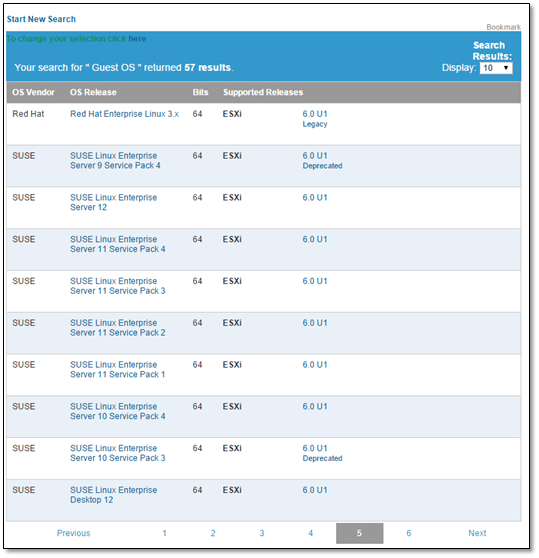This screenshot has width=539, height=558.
Task: Go to the Previous results page
Action: click(74, 533)
